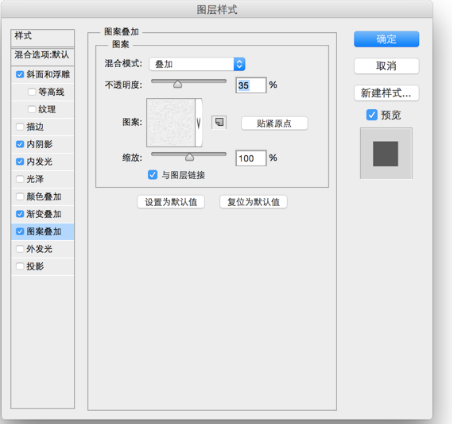452x424 pixels.
Task: Toggle the 预览 checkbox
Action: pyautogui.click(x=372, y=115)
